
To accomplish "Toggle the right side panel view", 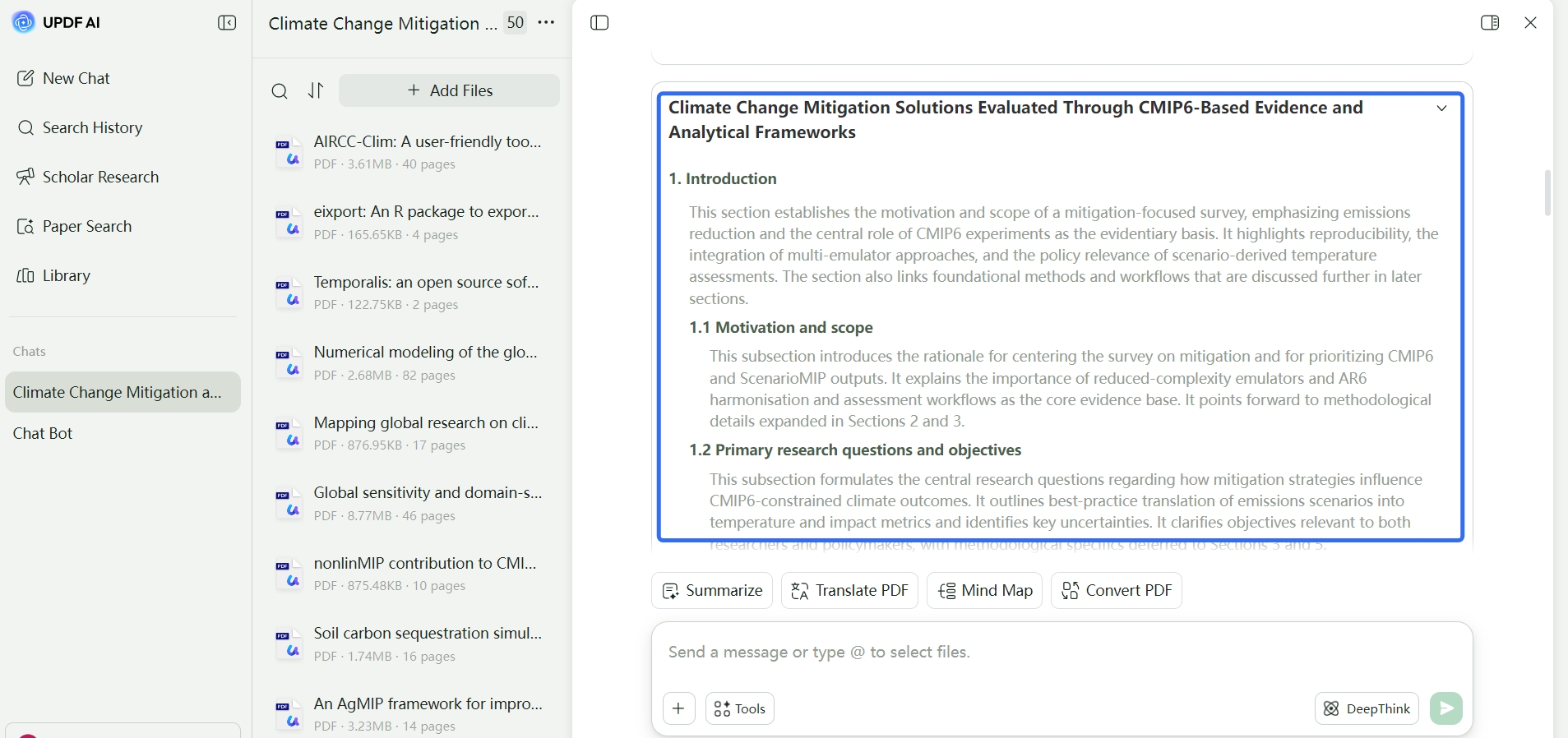I will (x=1490, y=23).
